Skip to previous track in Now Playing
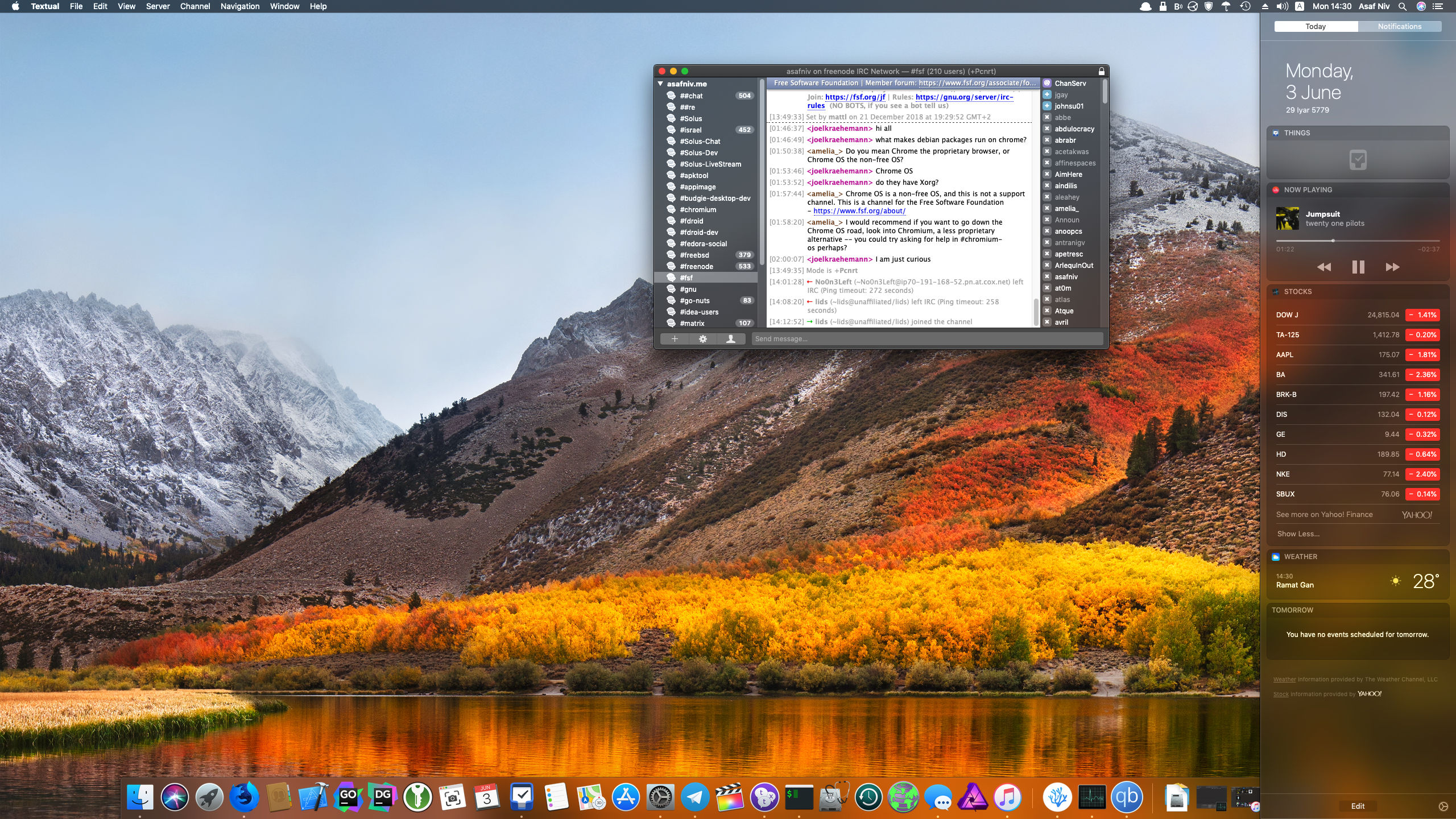The image size is (1456, 819). [x=1324, y=267]
